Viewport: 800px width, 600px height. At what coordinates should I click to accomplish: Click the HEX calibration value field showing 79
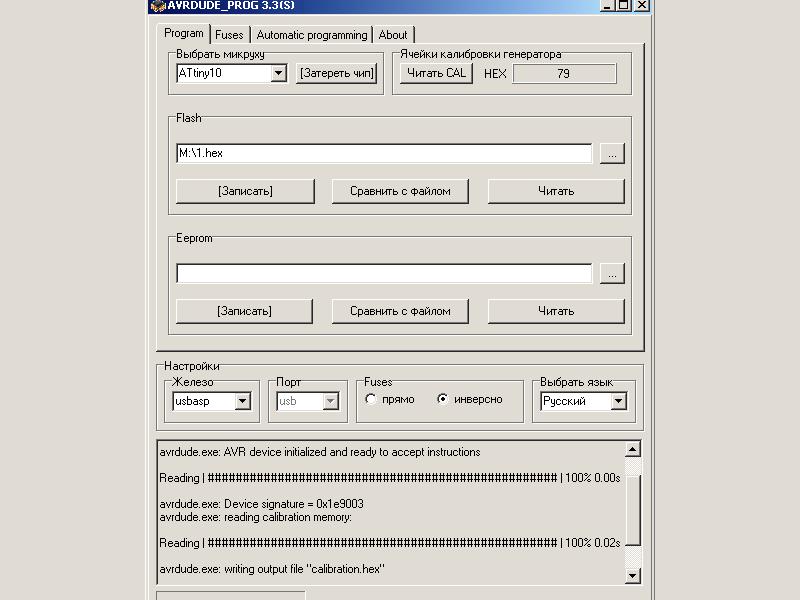564,73
